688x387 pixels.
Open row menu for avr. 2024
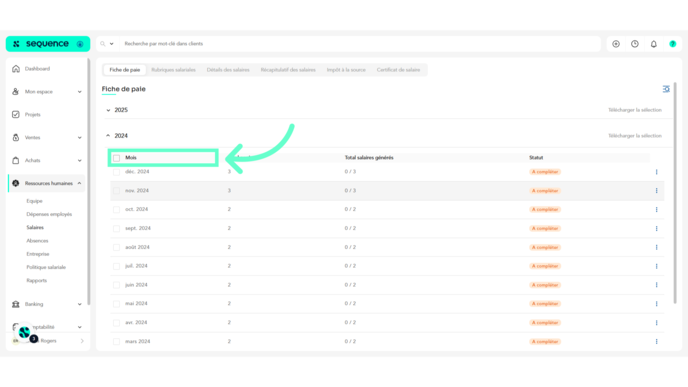click(x=656, y=322)
